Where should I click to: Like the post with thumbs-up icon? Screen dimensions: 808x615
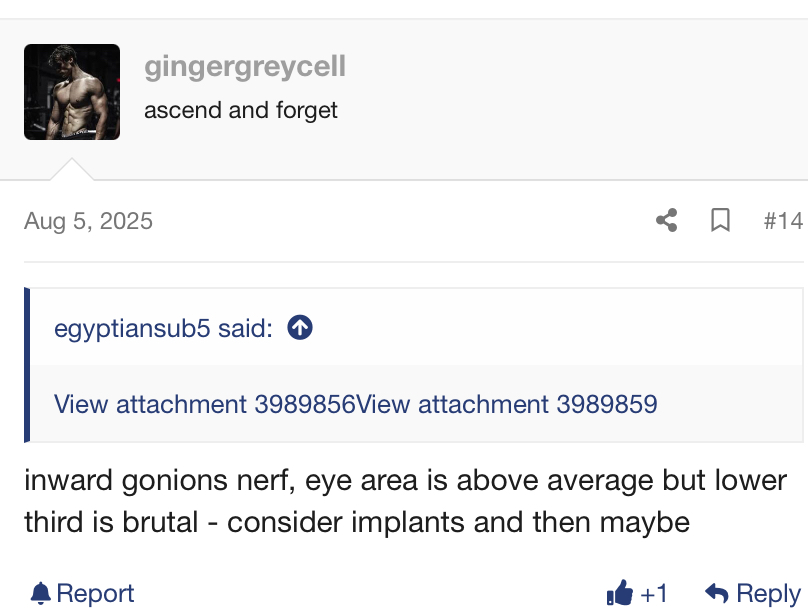pos(620,594)
